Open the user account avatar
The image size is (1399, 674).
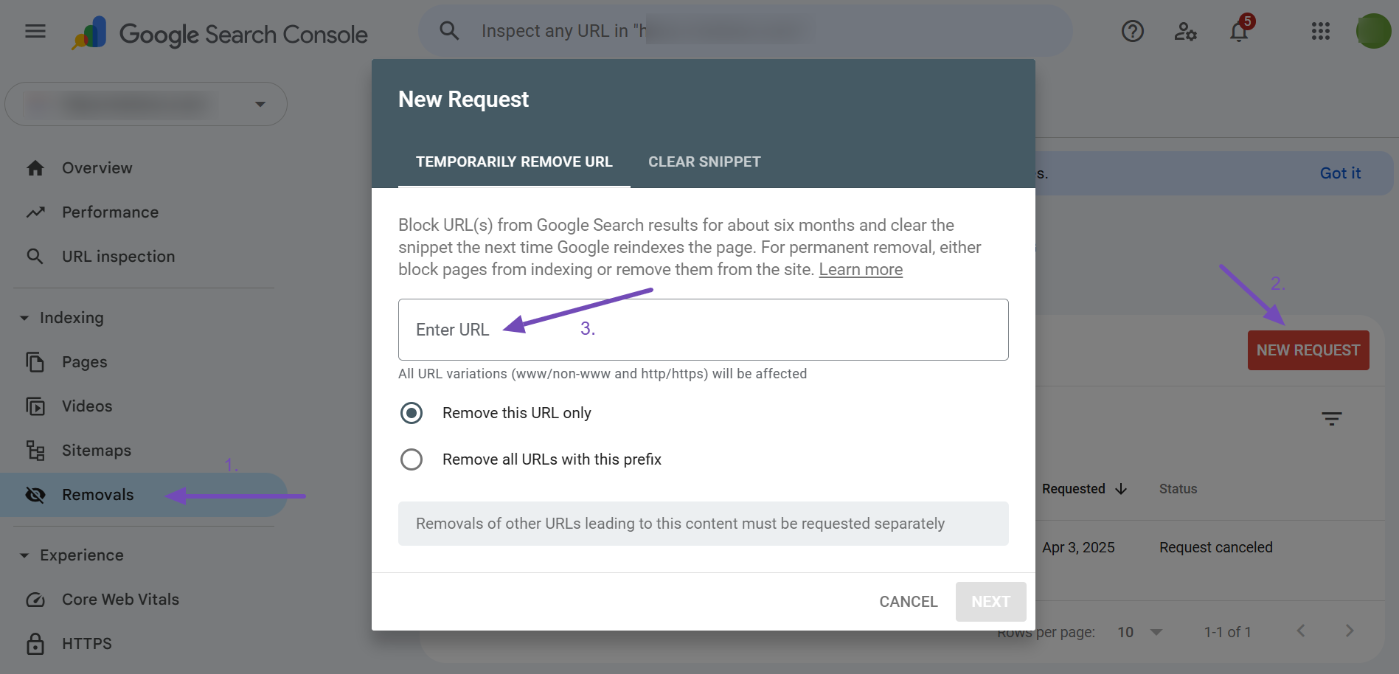click(x=1372, y=31)
